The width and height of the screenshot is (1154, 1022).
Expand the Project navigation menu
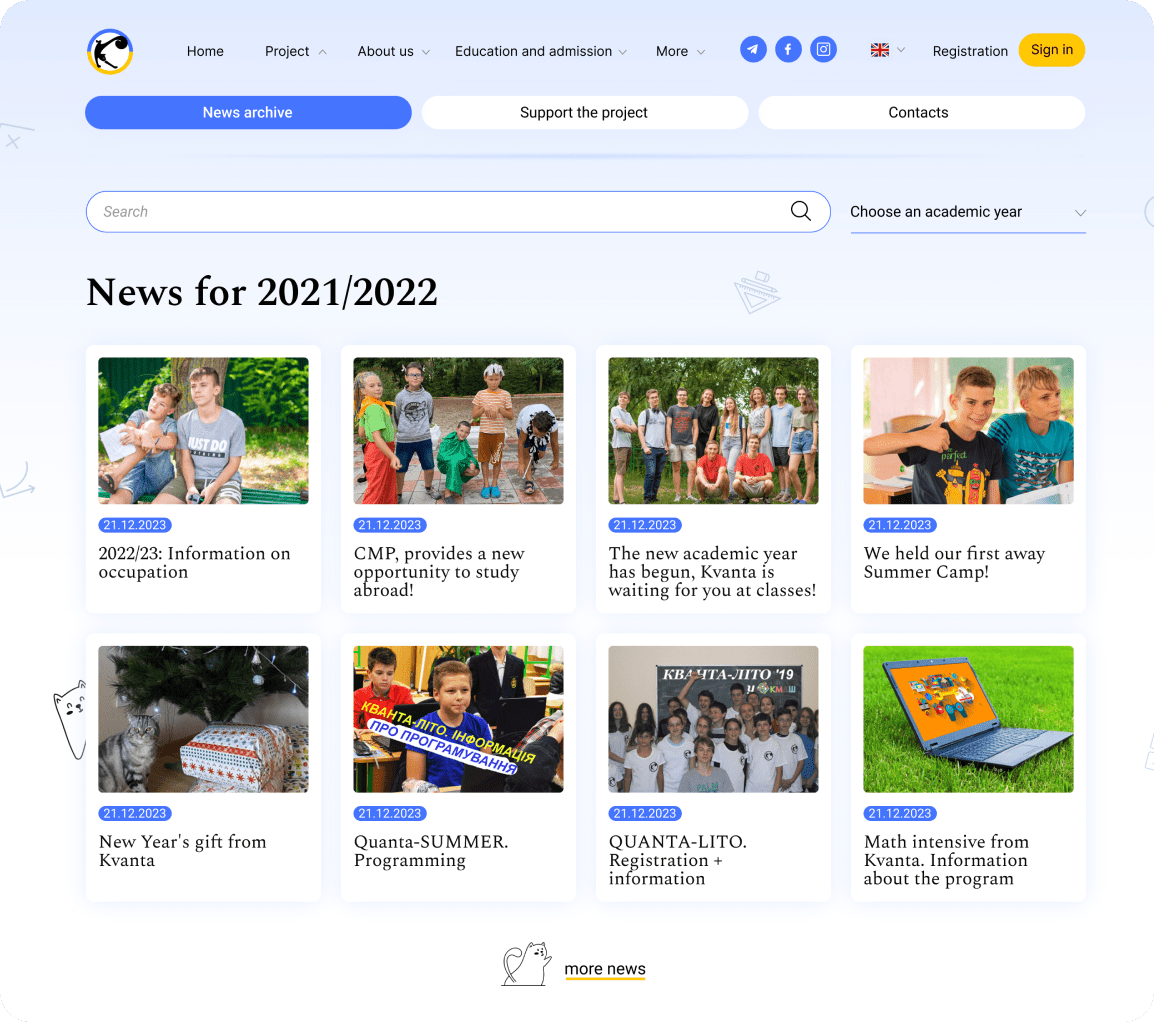point(287,51)
